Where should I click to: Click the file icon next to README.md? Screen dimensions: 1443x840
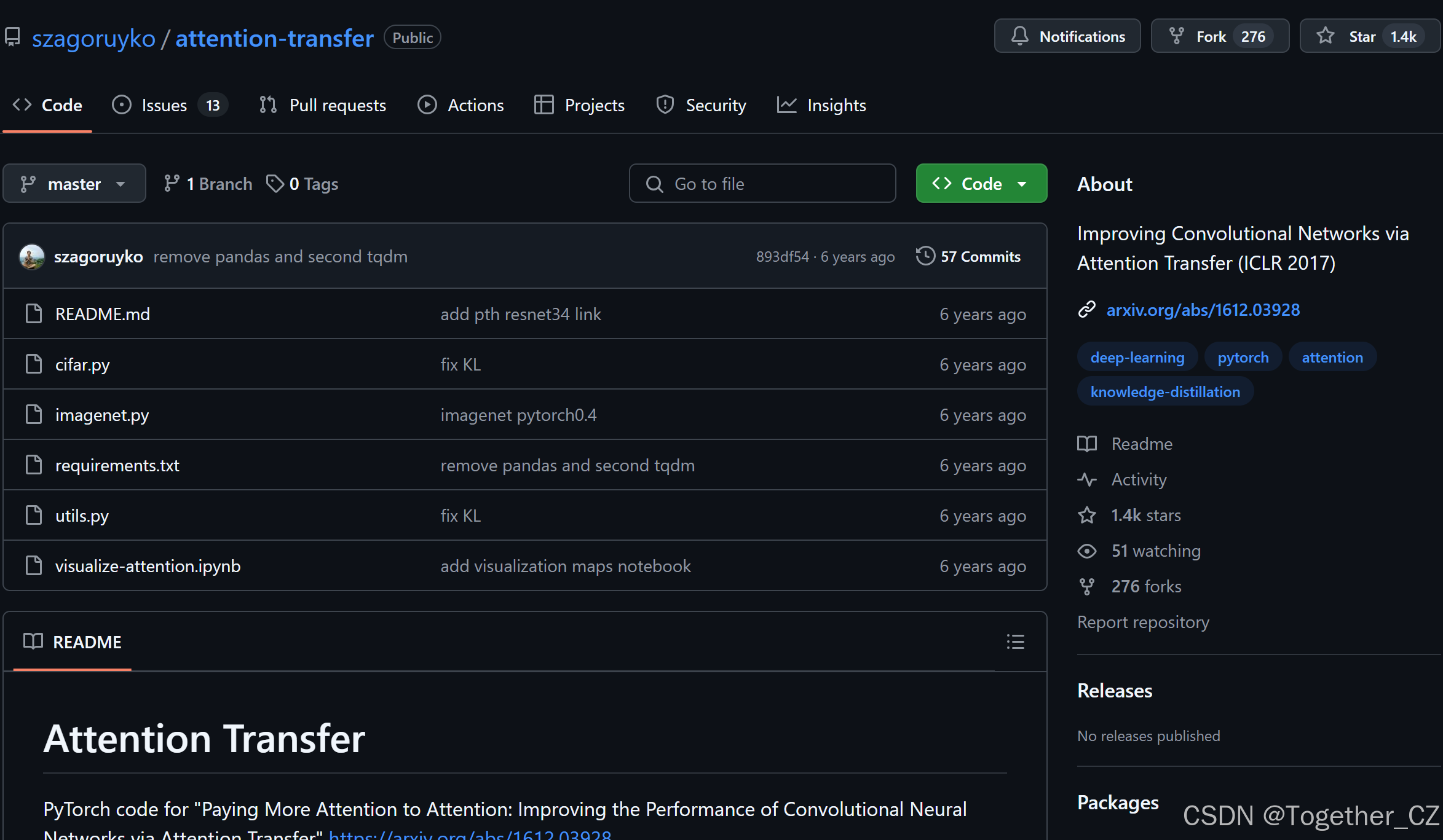click(34, 313)
